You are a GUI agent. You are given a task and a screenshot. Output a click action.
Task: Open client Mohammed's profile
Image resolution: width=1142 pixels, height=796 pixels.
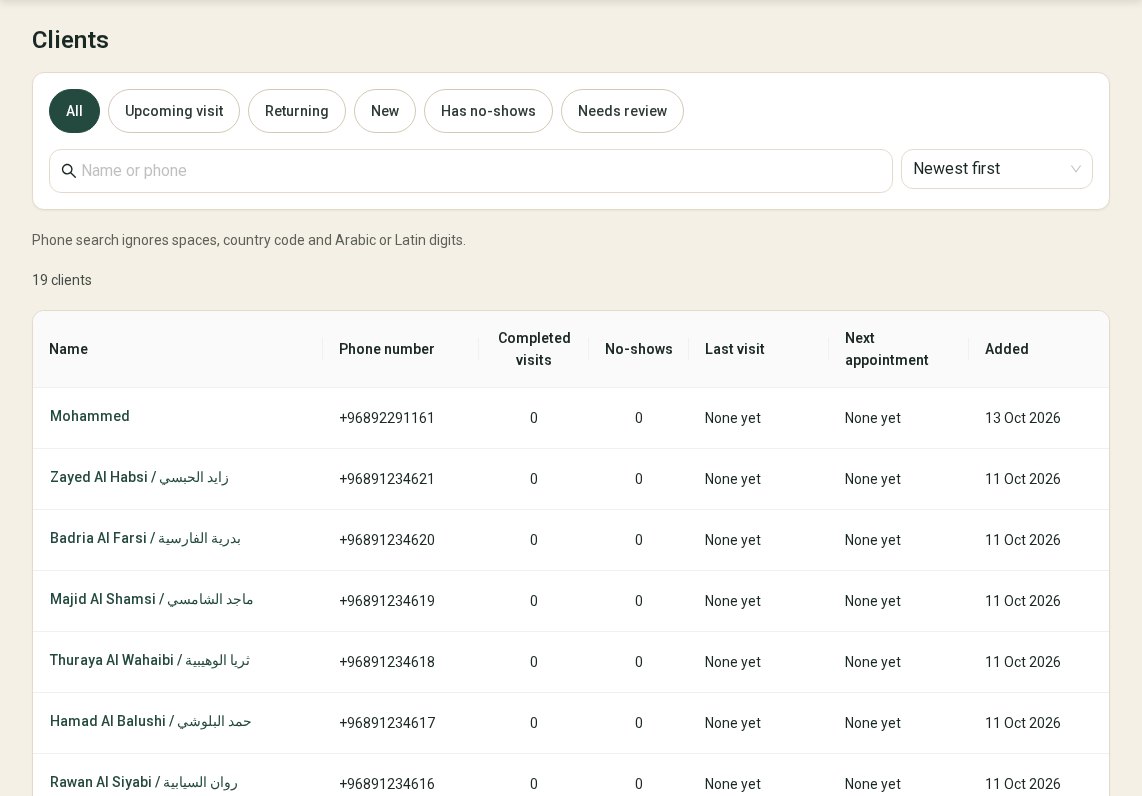pos(90,416)
